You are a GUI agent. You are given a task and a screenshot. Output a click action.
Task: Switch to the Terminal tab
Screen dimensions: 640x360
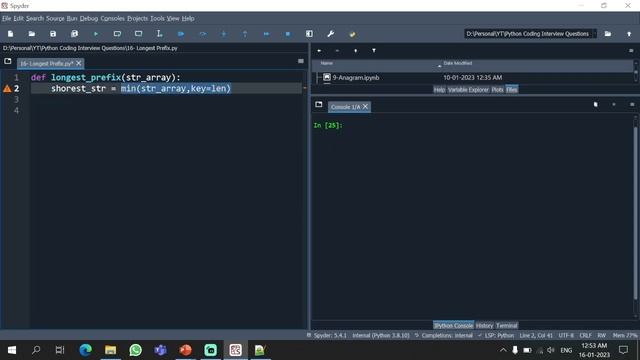click(507, 326)
